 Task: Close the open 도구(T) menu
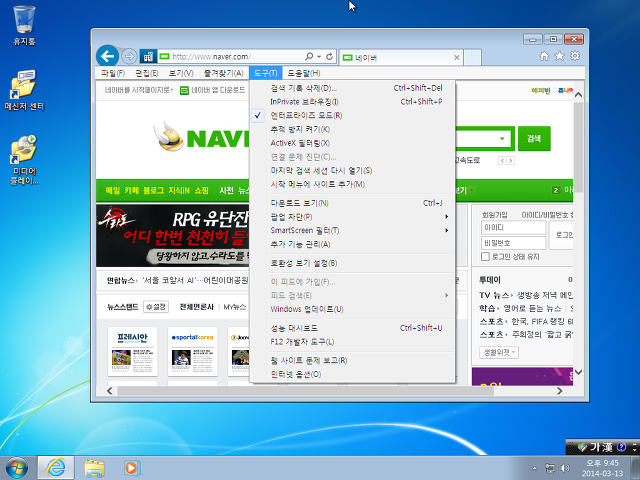coord(265,73)
